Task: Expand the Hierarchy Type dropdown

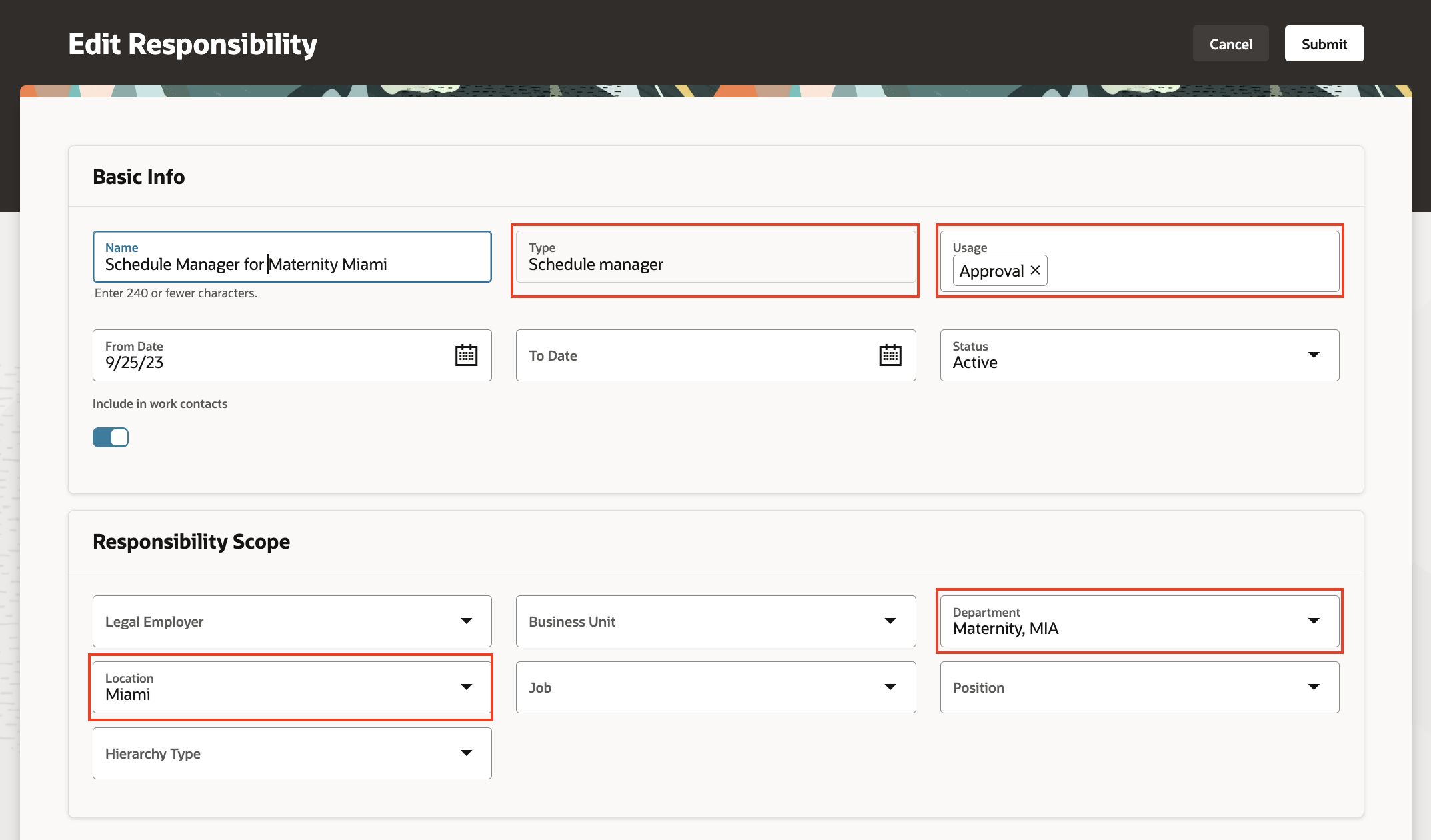Action: (466, 753)
